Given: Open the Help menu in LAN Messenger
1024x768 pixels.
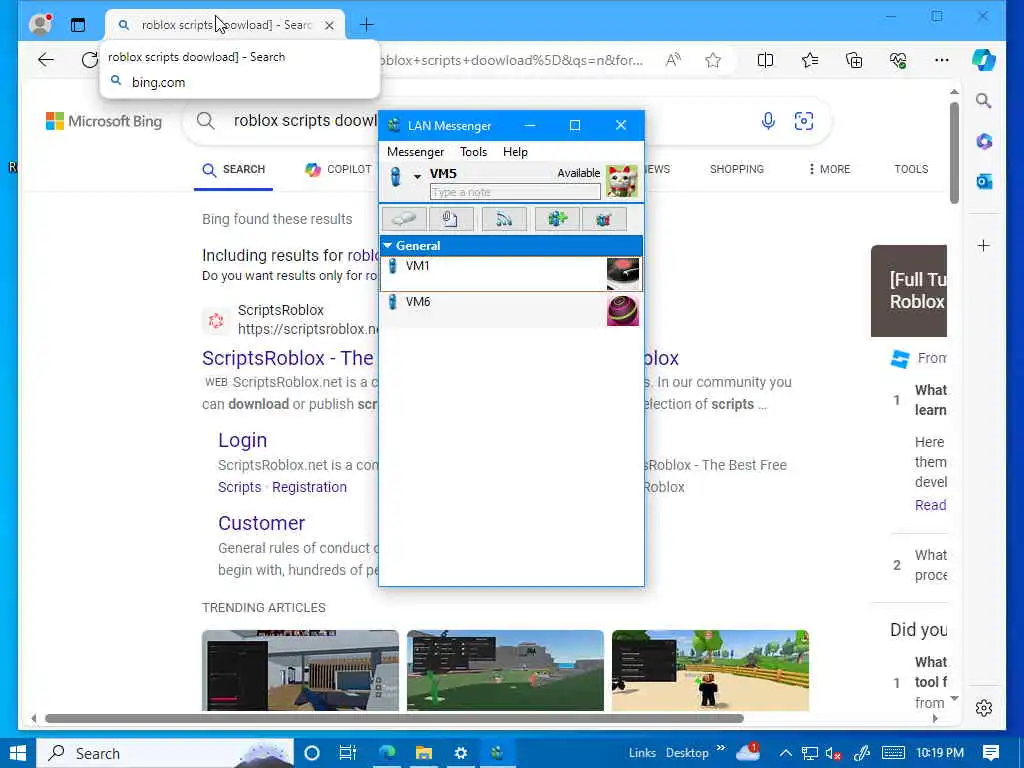Looking at the screenshot, I should 515,152.
